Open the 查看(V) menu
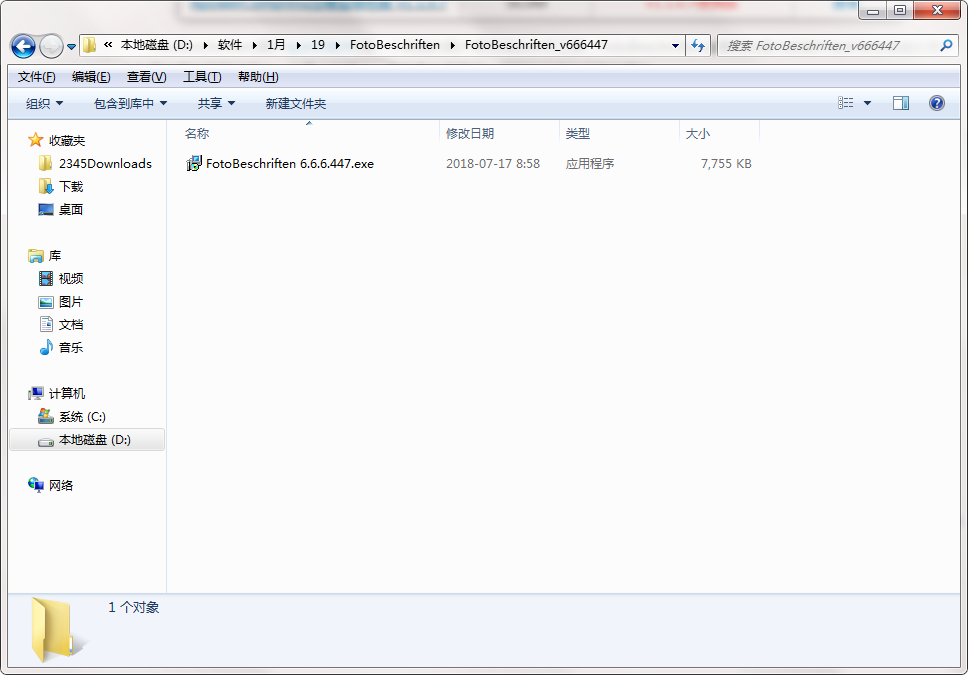This screenshot has height=675, width=968. (146, 77)
